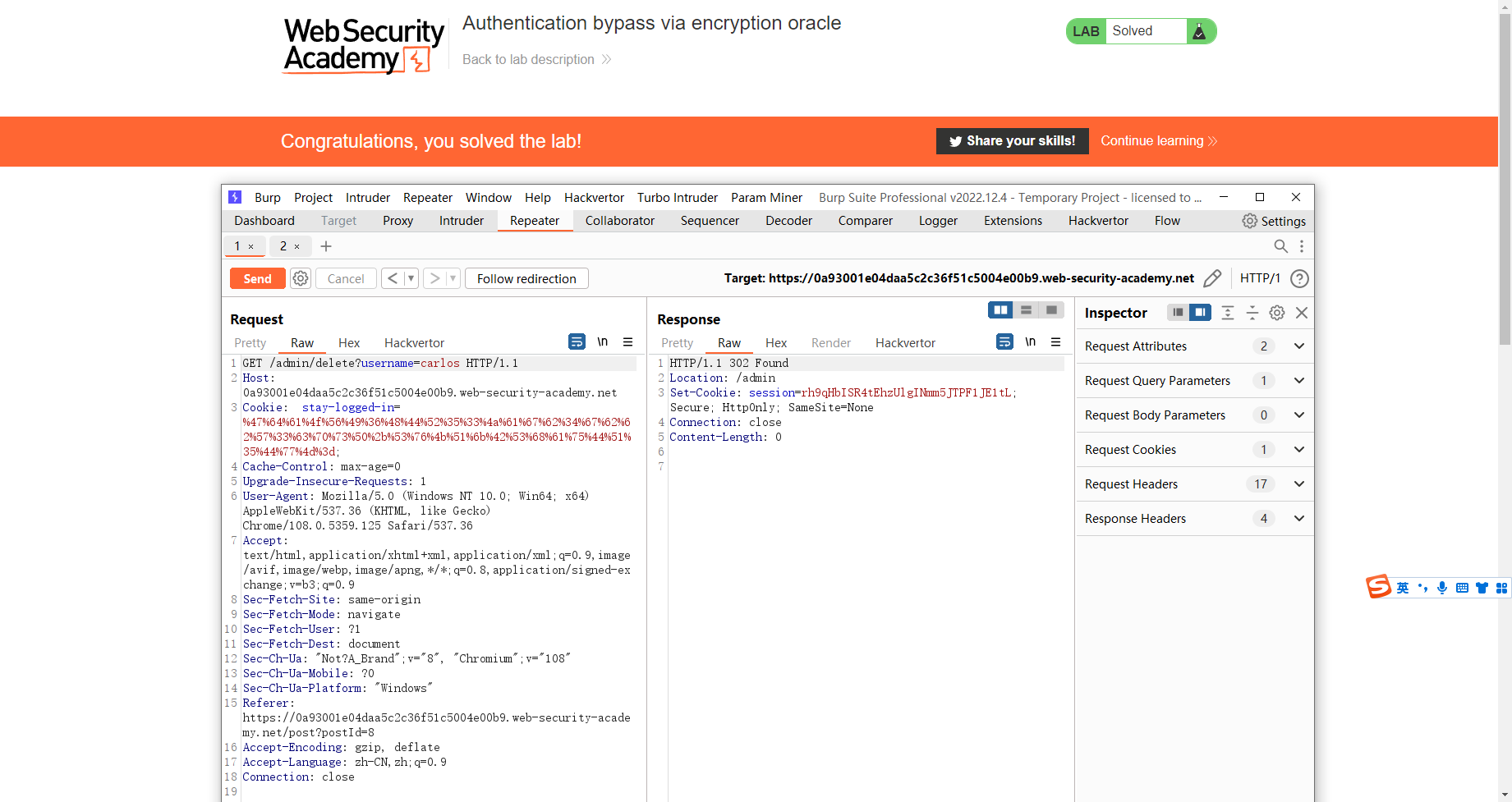Image resolution: width=1512 pixels, height=802 pixels.
Task: Switch to the Logger tab
Action: point(938,221)
